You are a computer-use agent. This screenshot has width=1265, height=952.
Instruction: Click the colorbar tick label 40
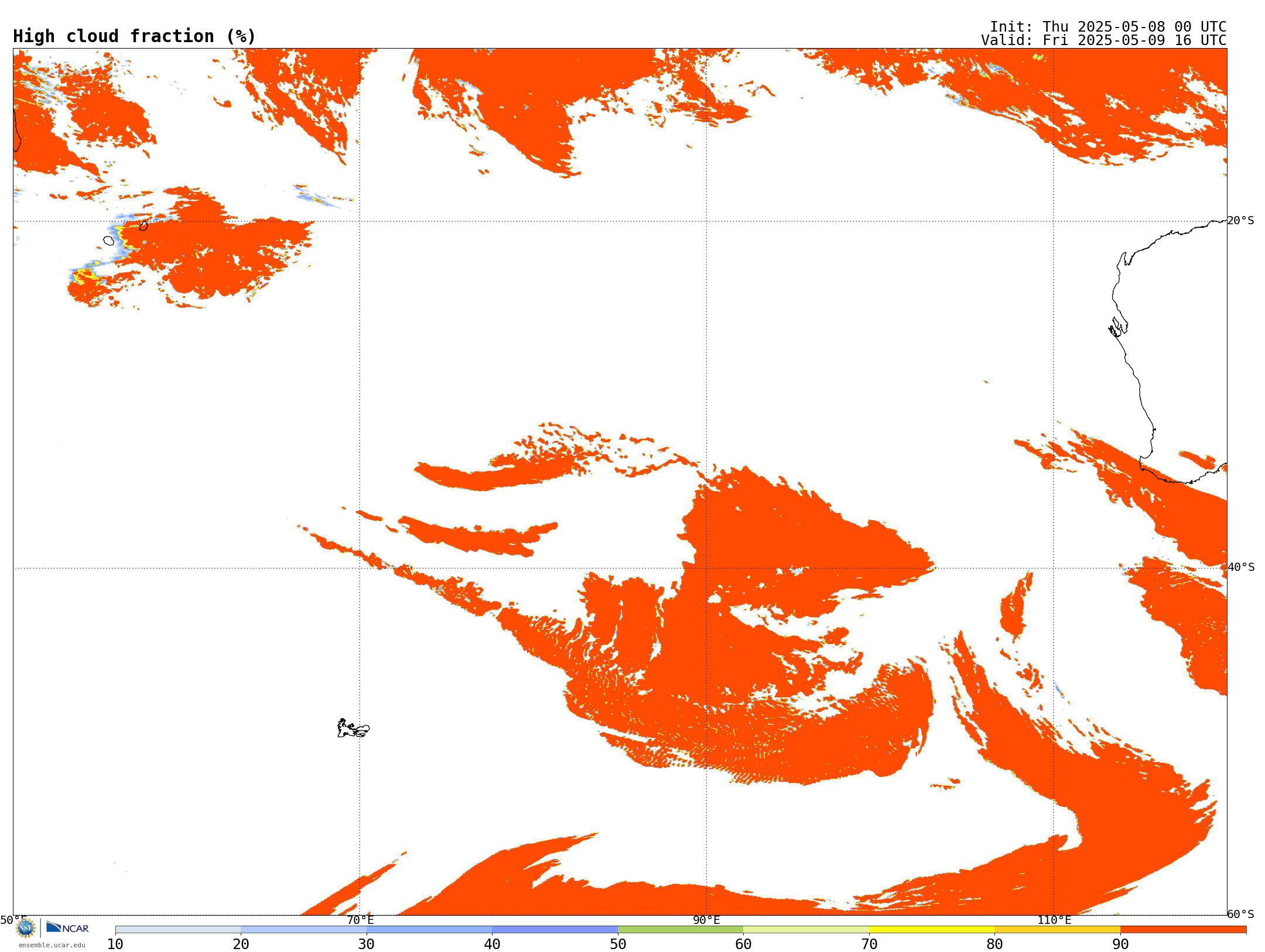click(492, 944)
